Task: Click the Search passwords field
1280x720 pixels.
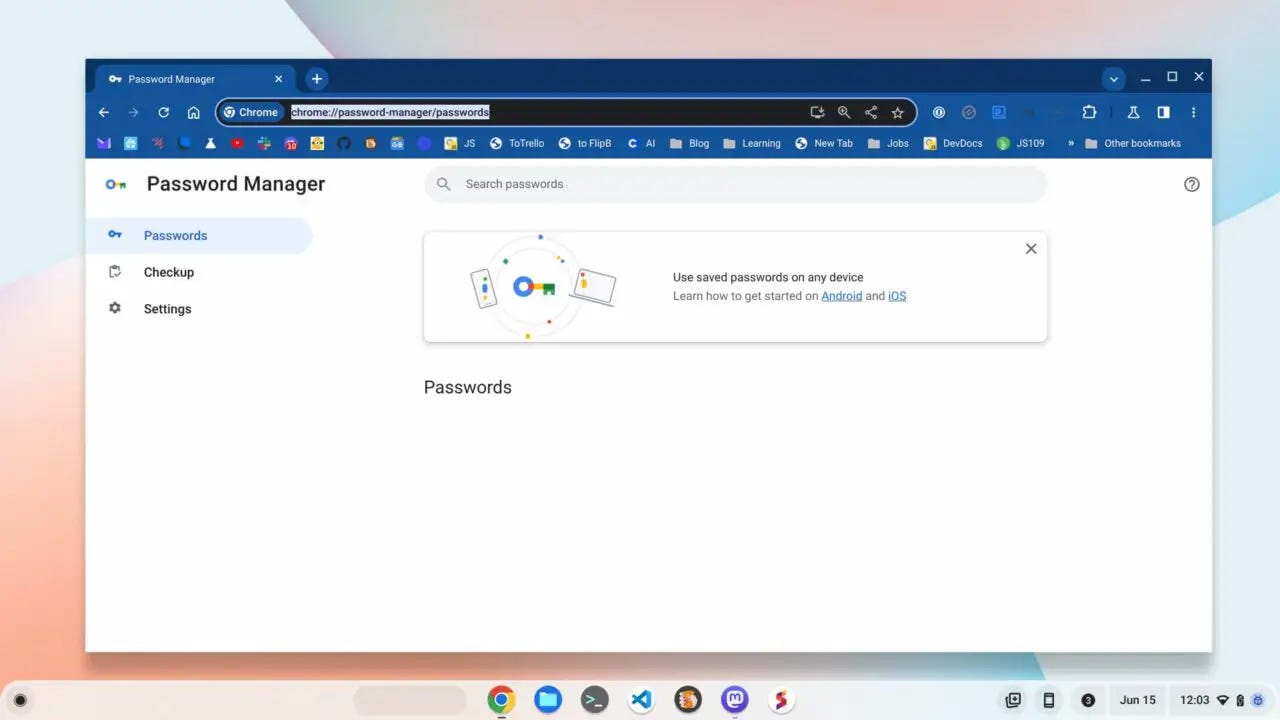Action: pyautogui.click(x=735, y=184)
